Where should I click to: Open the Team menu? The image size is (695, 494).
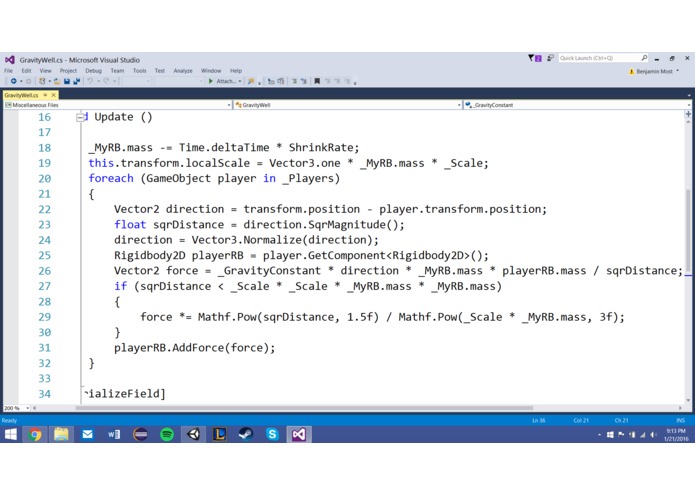tap(117, 70)
